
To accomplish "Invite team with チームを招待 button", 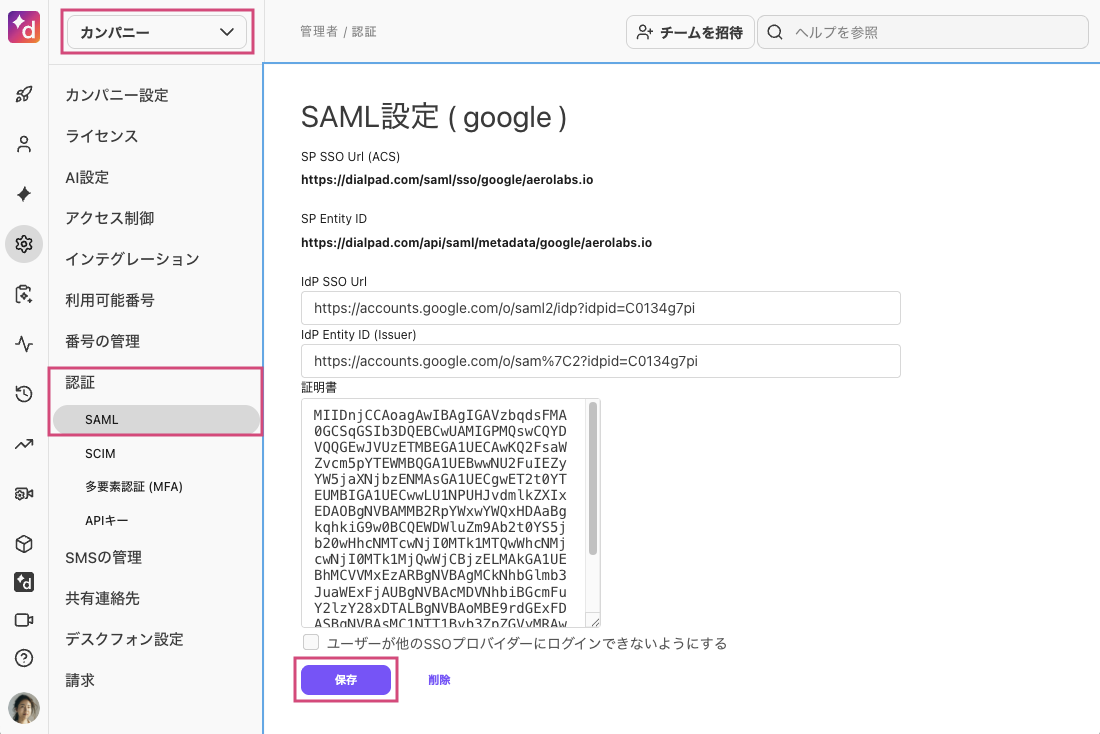I will [689, 32].
